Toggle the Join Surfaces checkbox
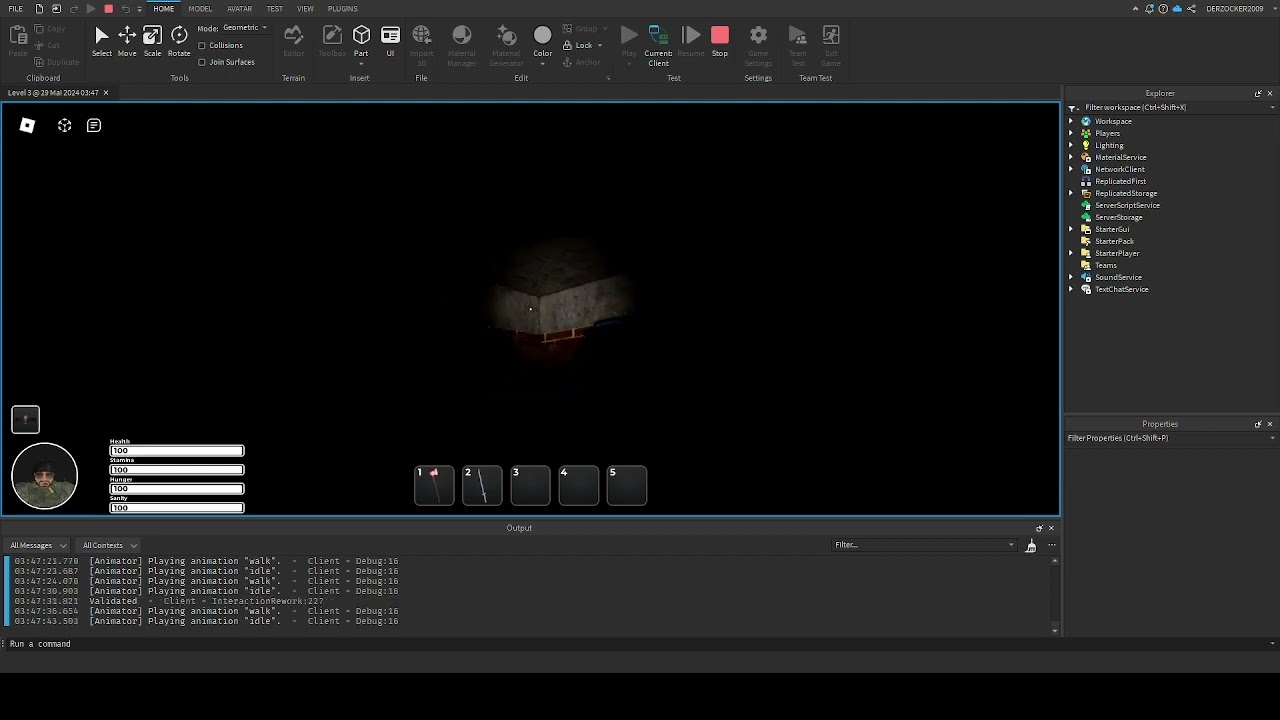 click(202, 62)
